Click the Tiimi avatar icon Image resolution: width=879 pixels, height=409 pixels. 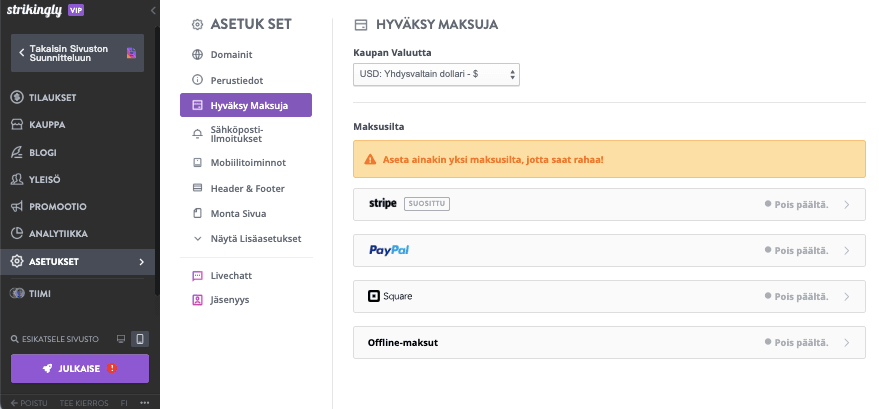pyautogui.click(x=17, y=294)
